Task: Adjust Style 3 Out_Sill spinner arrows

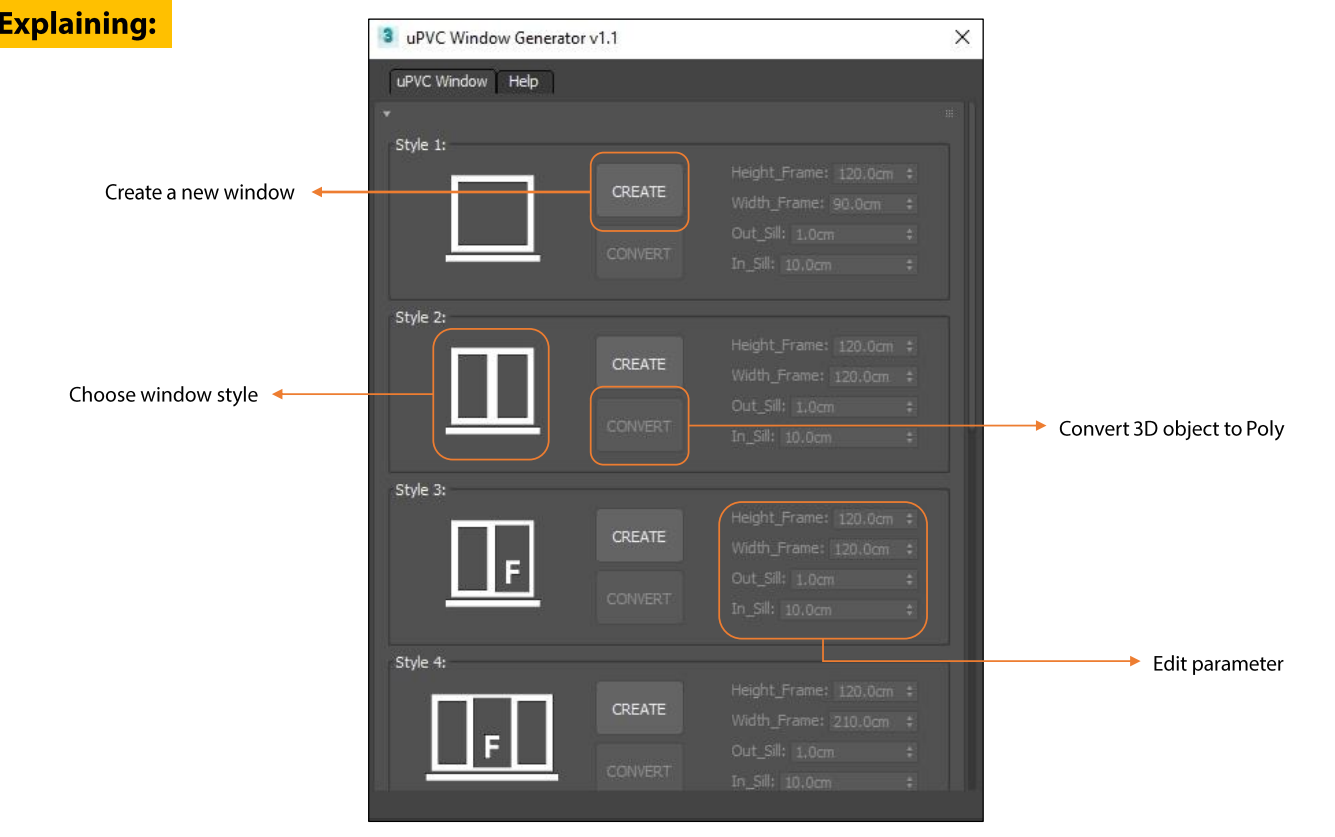Action: coord(909,580)
